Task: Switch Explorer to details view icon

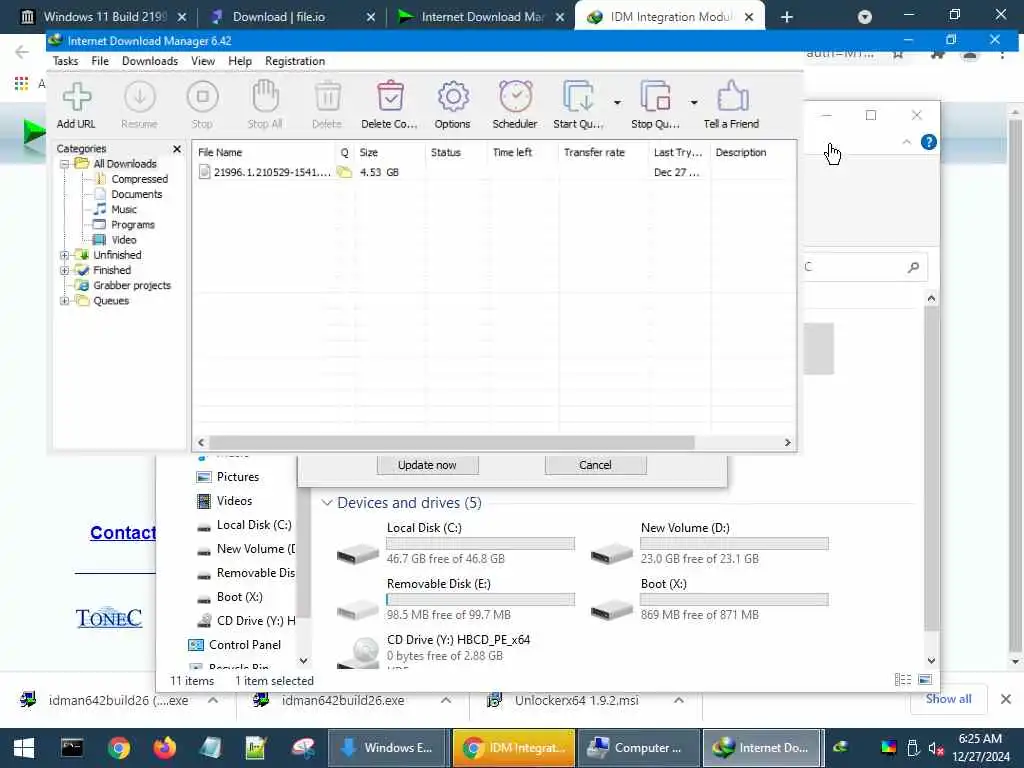Action: coord(903,680)
